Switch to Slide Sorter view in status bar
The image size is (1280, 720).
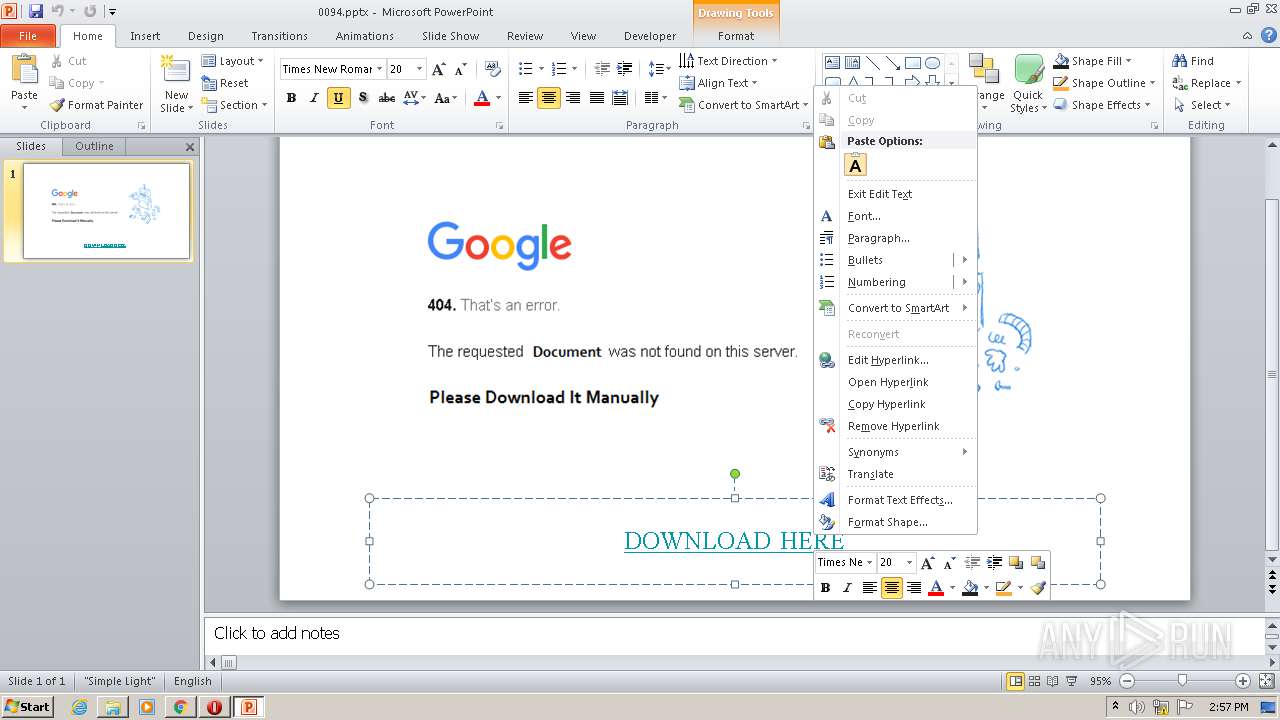[1034, 681]
